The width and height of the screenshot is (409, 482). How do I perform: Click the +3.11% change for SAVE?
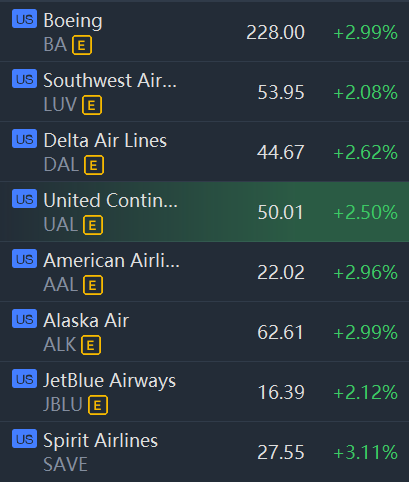coord(365,452)
